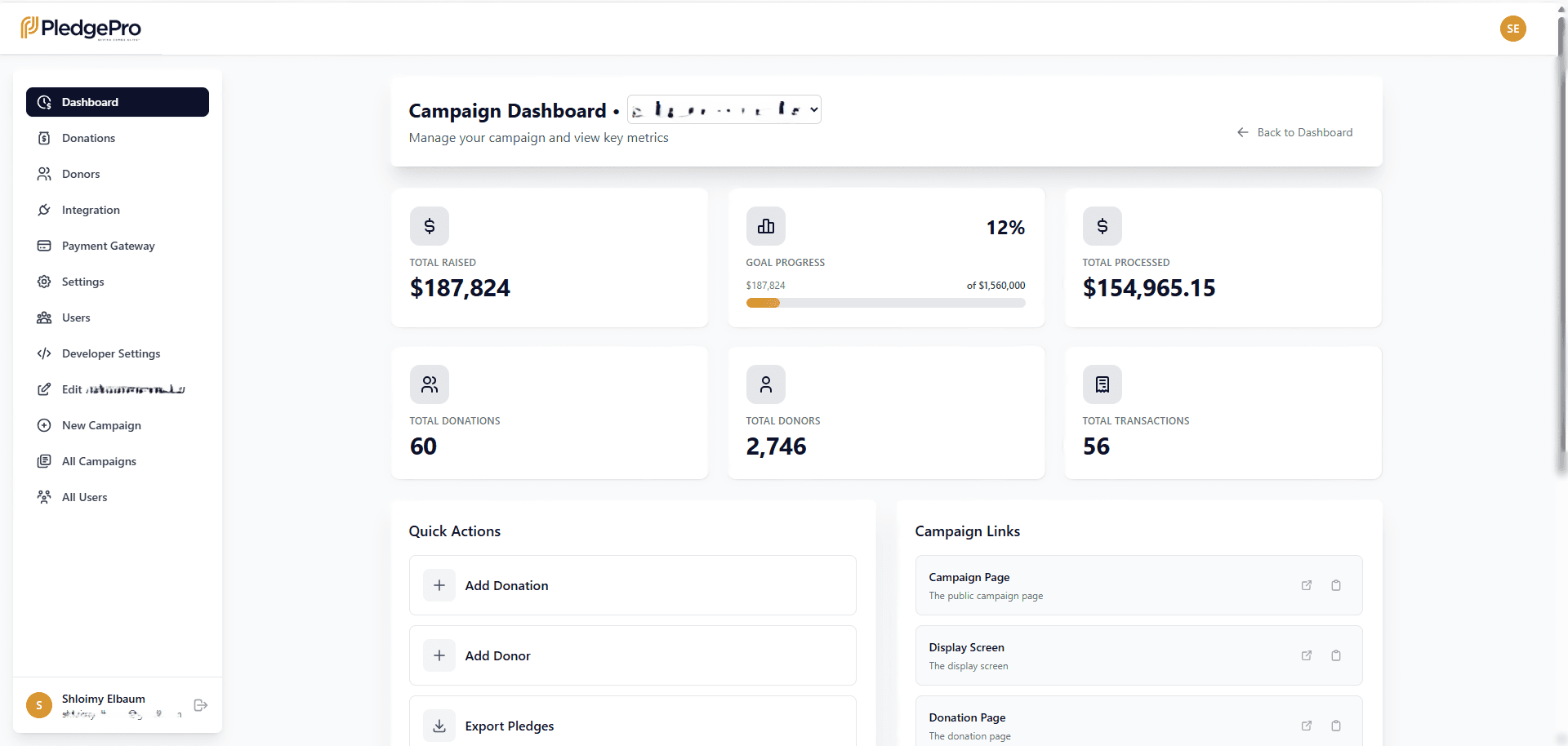Viewport: 1568px width, 746px height.
Task: Copy the Display Screen link using copy icon
Action: [x=1336, y=655]
